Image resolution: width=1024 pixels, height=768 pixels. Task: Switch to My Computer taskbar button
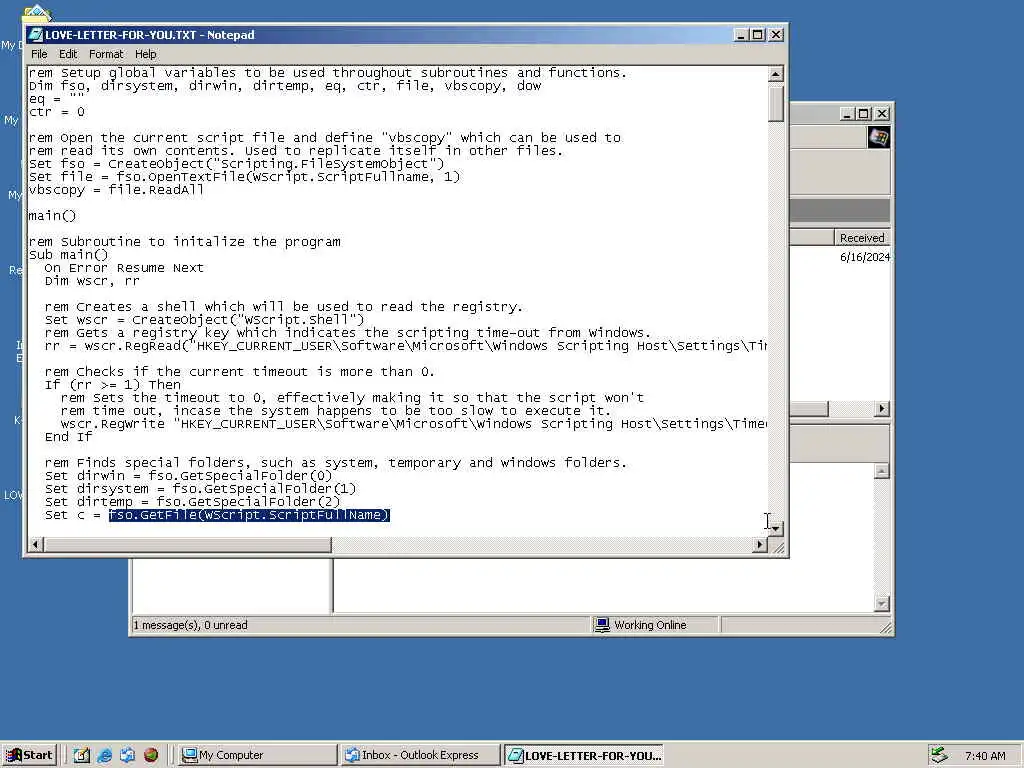pyautogui.click(x=257, y=755)
